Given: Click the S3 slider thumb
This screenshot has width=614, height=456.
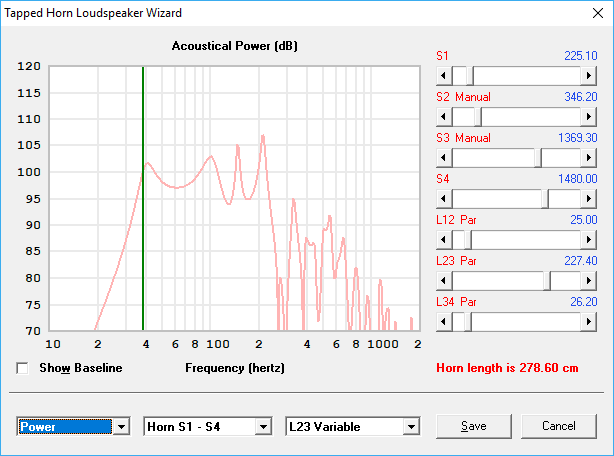Looking at the screenshot, I should [x=538, y=158].
